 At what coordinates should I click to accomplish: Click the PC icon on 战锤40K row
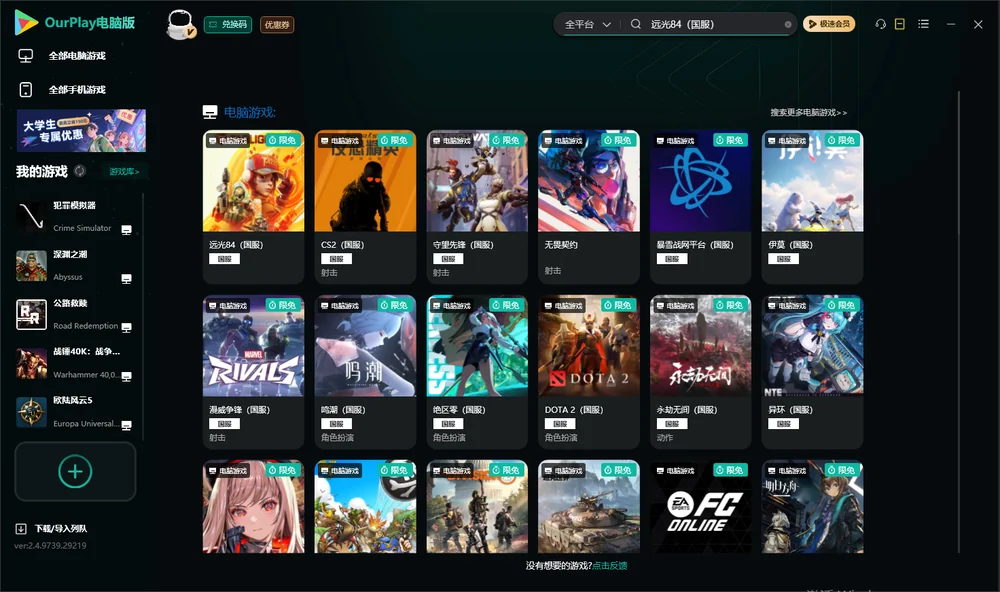pyautogui.click(x=126, y=376)
